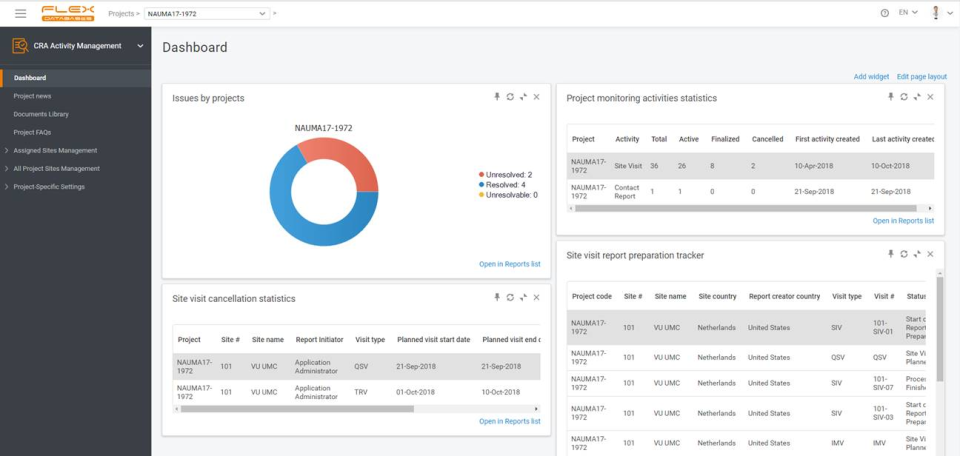The image size is (960, 456).
Task: Pin the Project monitoring activities statistics widget
Action: [x=891, y=97]
